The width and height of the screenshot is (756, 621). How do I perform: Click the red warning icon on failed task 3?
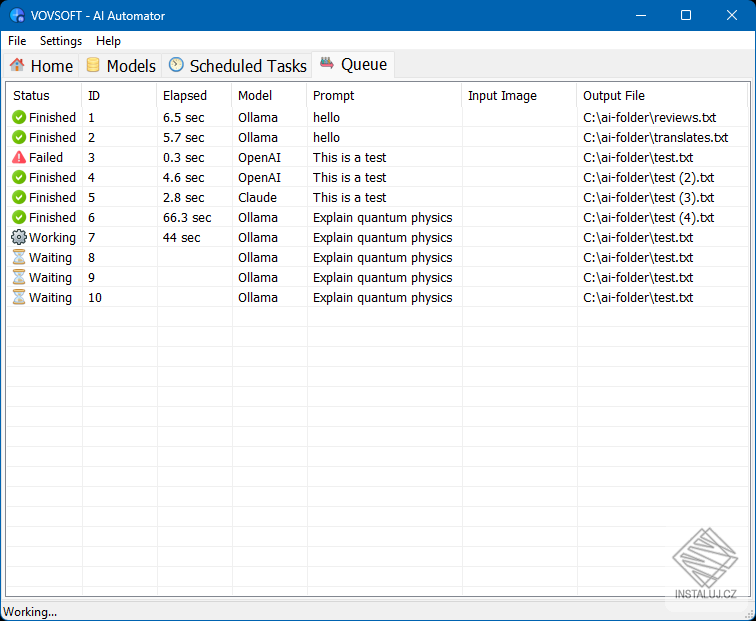pyautogui.click(x=19, y=157)
